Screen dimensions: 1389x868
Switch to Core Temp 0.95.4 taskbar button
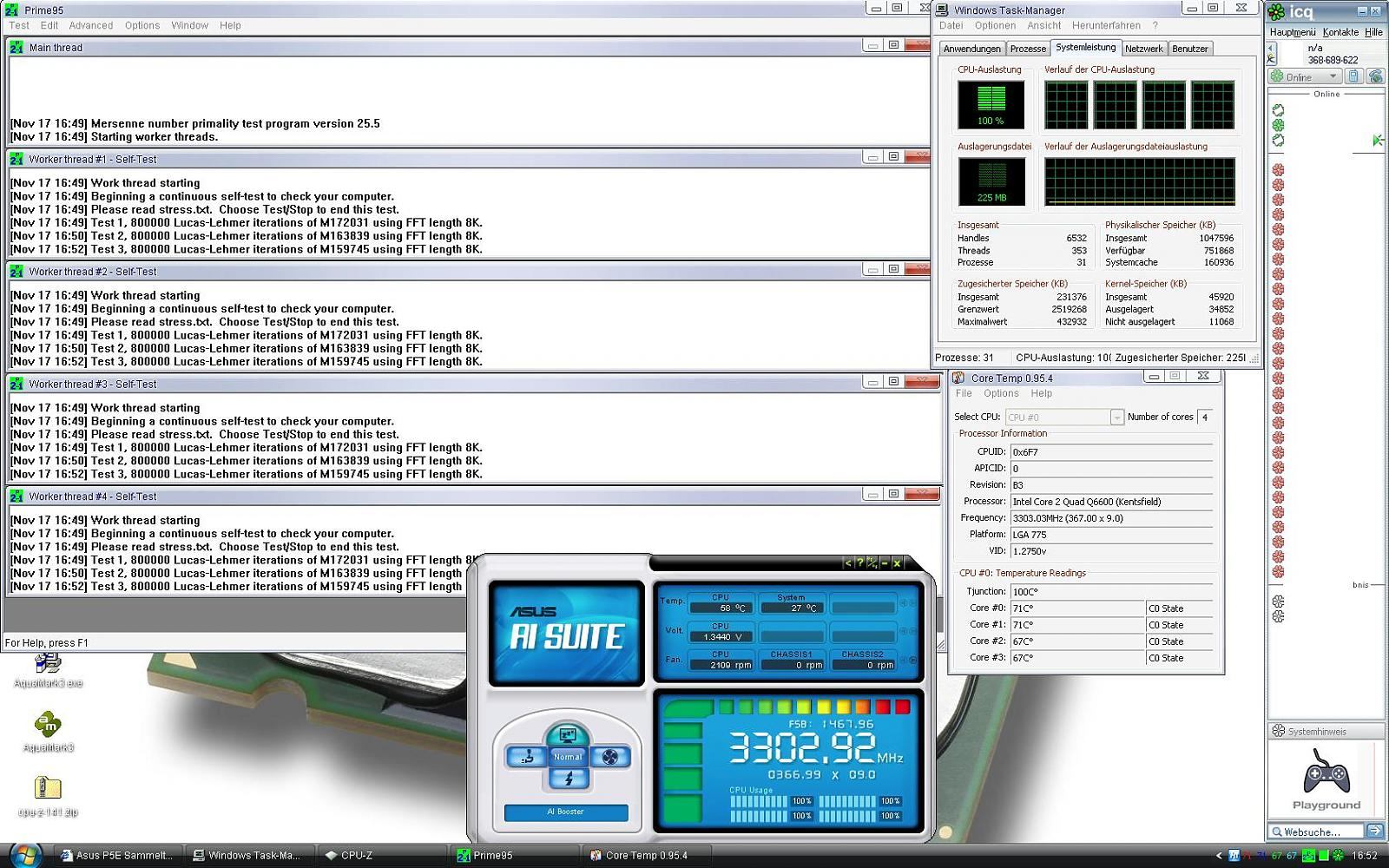tap(646, 855)
